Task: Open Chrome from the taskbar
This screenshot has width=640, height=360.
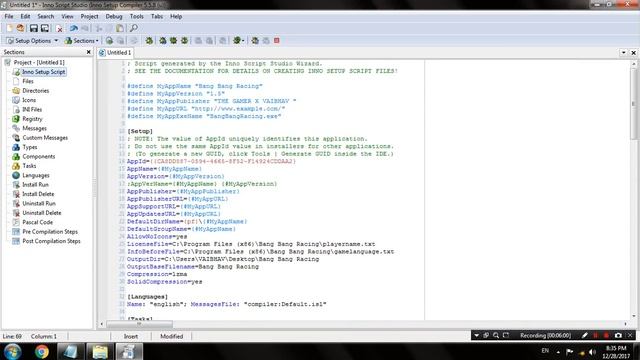Action: pos(42,351)
